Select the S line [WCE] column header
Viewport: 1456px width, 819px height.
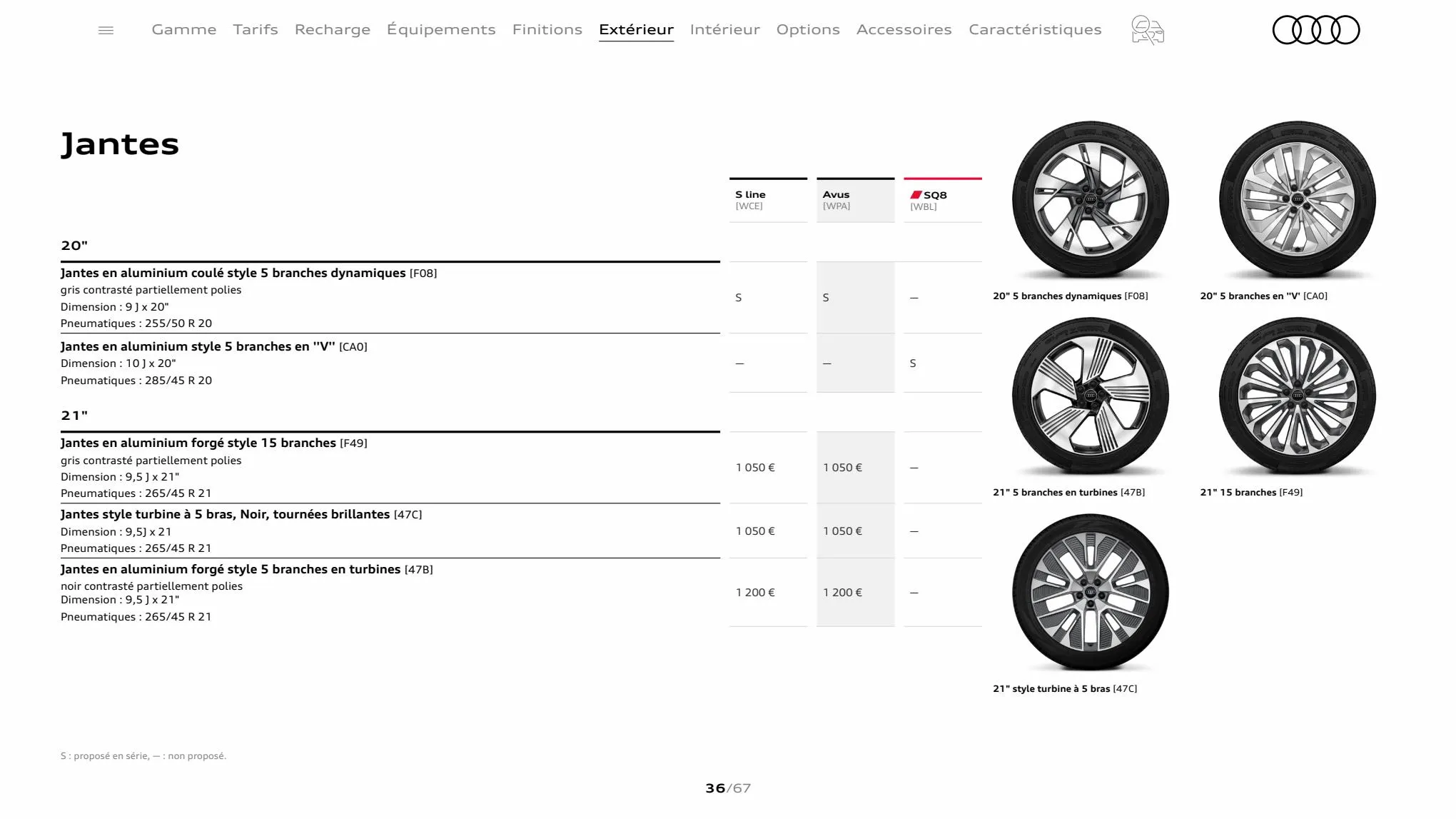pyautogui.click(x=769, y=200)
